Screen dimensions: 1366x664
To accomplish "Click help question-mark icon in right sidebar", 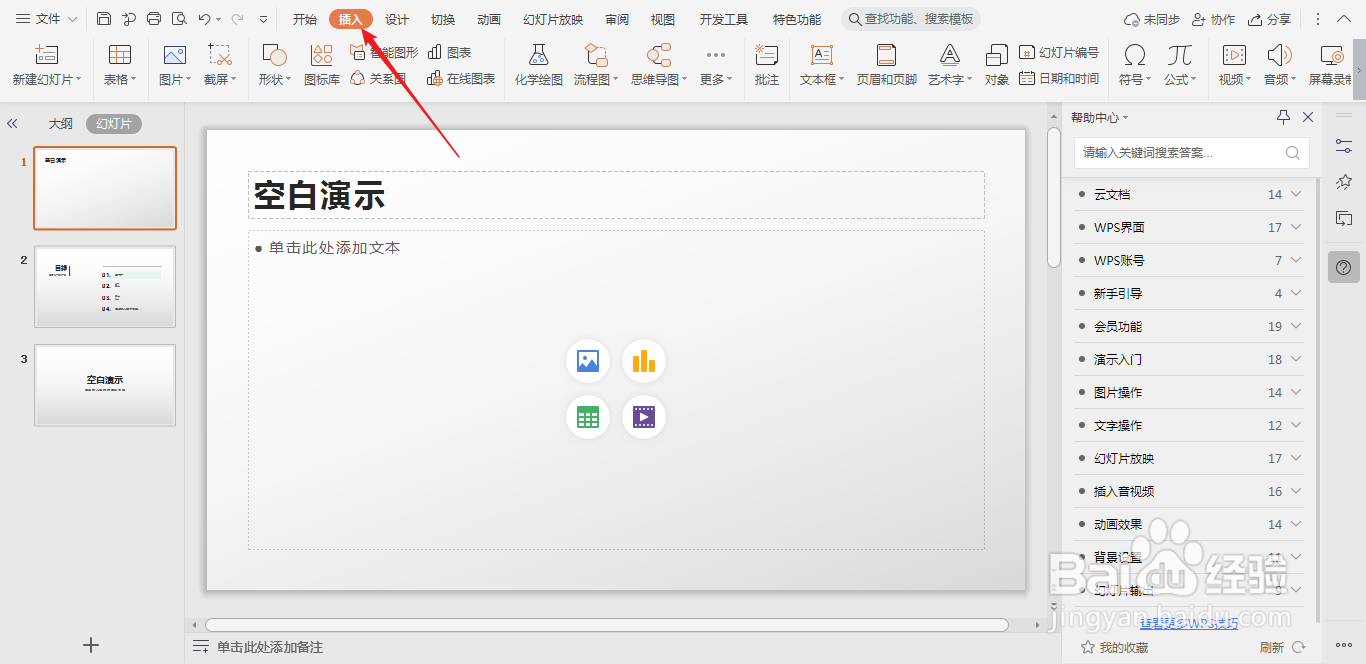I will click(x=1343, y=267).
